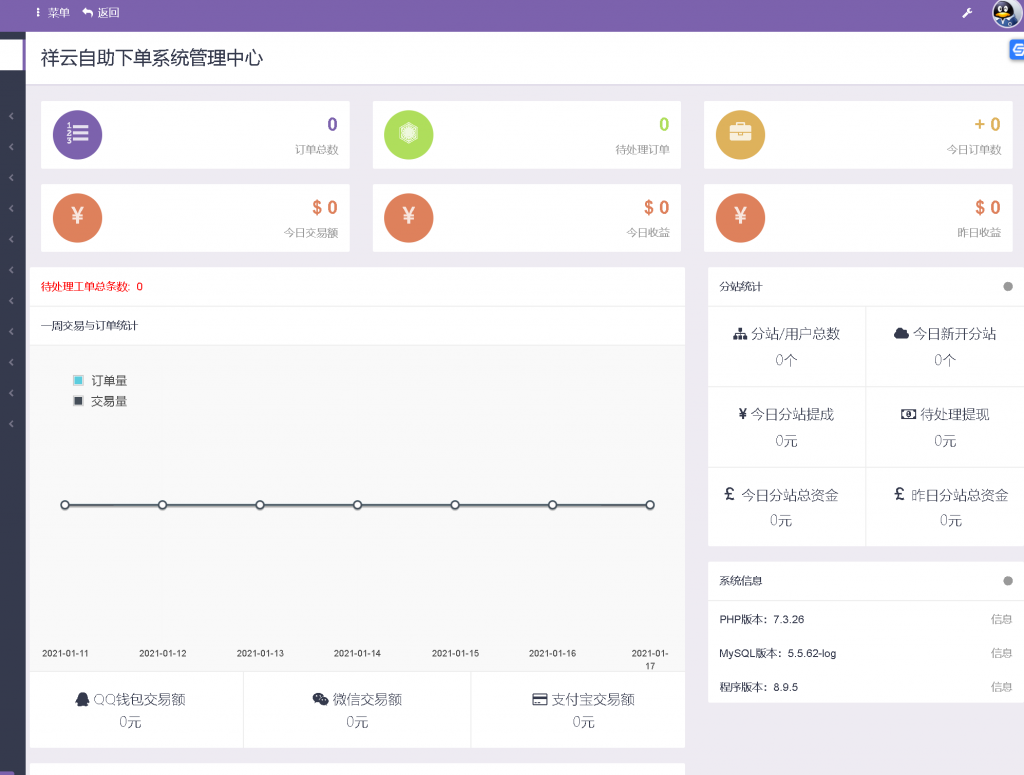Image resolution: width=1024 pixels, height=775 pixels.
Task: Click the chart data point above 2021-01-14
Action: (357, 505)
